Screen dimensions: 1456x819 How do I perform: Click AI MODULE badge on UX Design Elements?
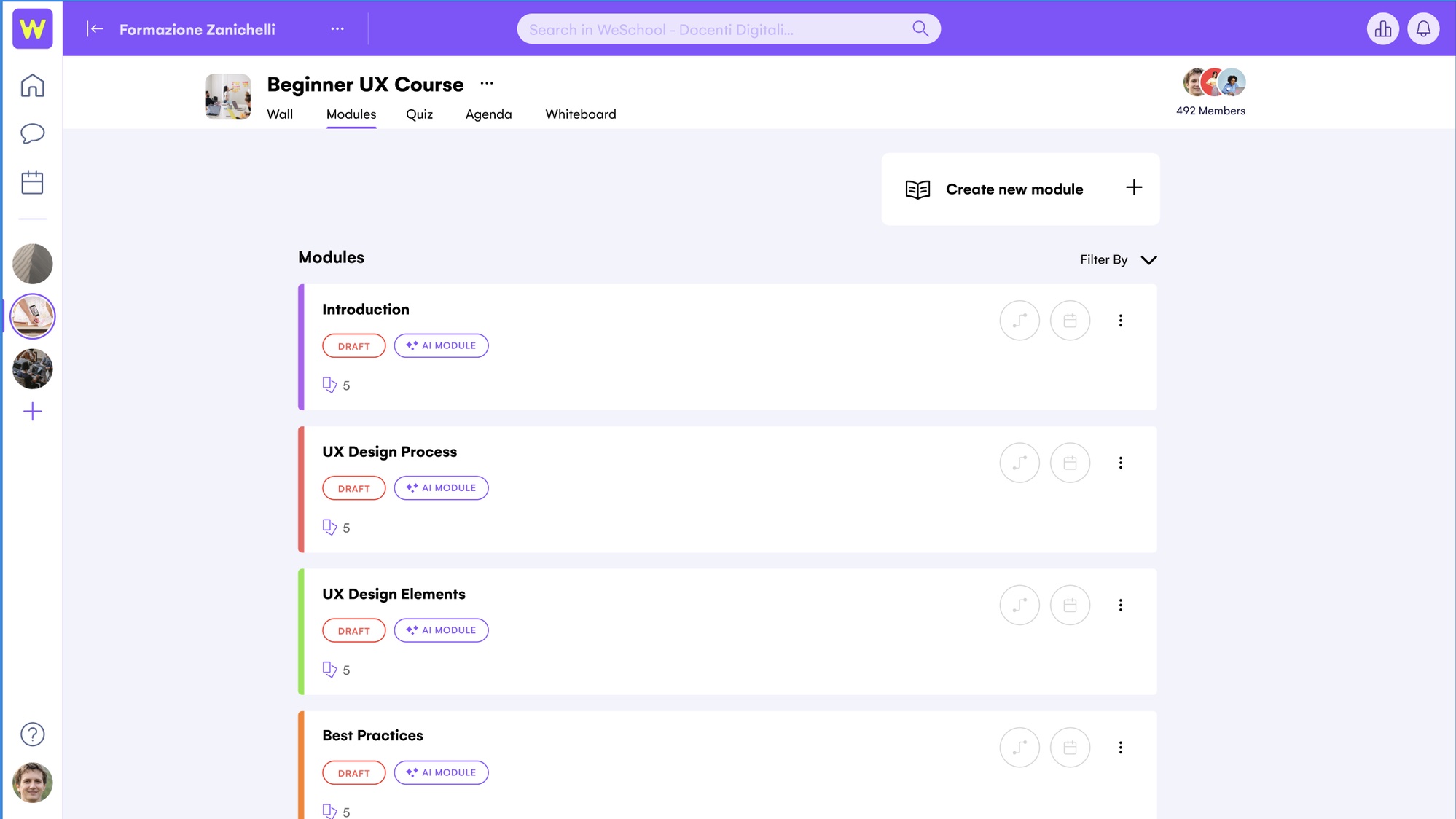click(441, 630)
